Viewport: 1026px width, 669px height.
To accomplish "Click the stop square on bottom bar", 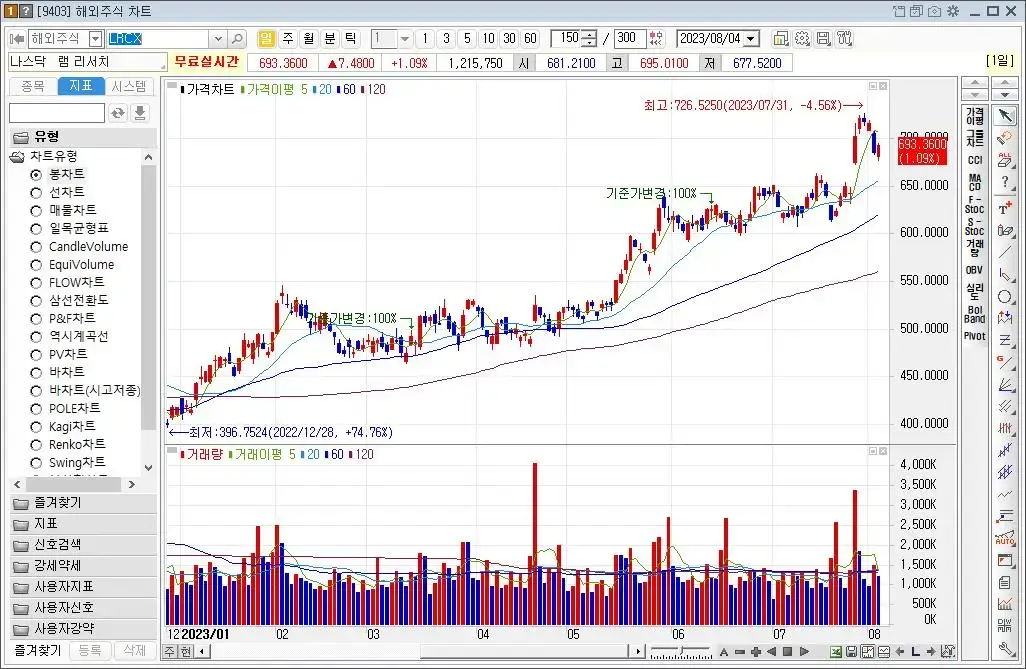I will tap(788, 651).
